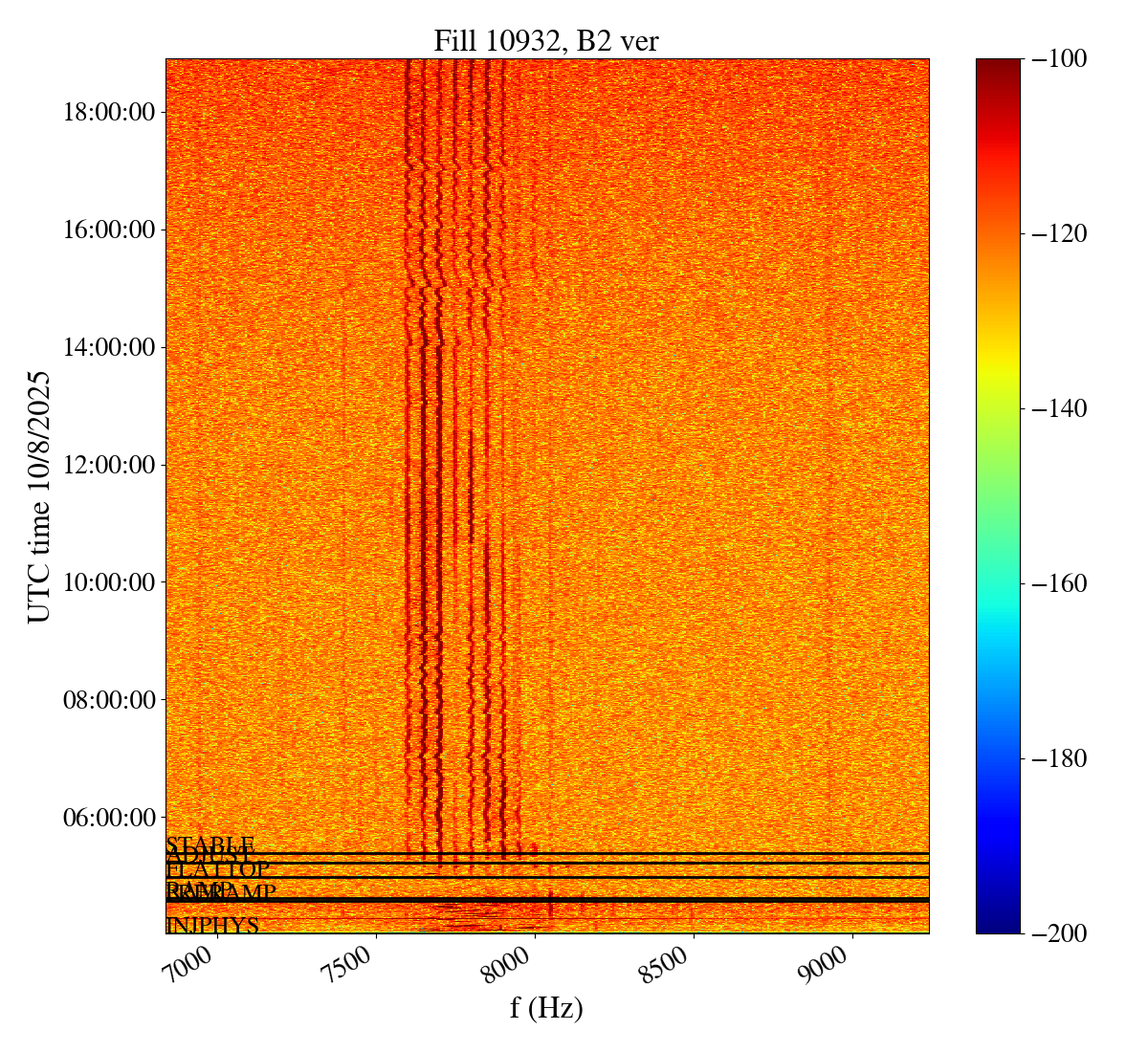Screen dimensions: 1148x1052
Task: Select the 06:00:00 time tick label
Action: [x=108, y=818]
